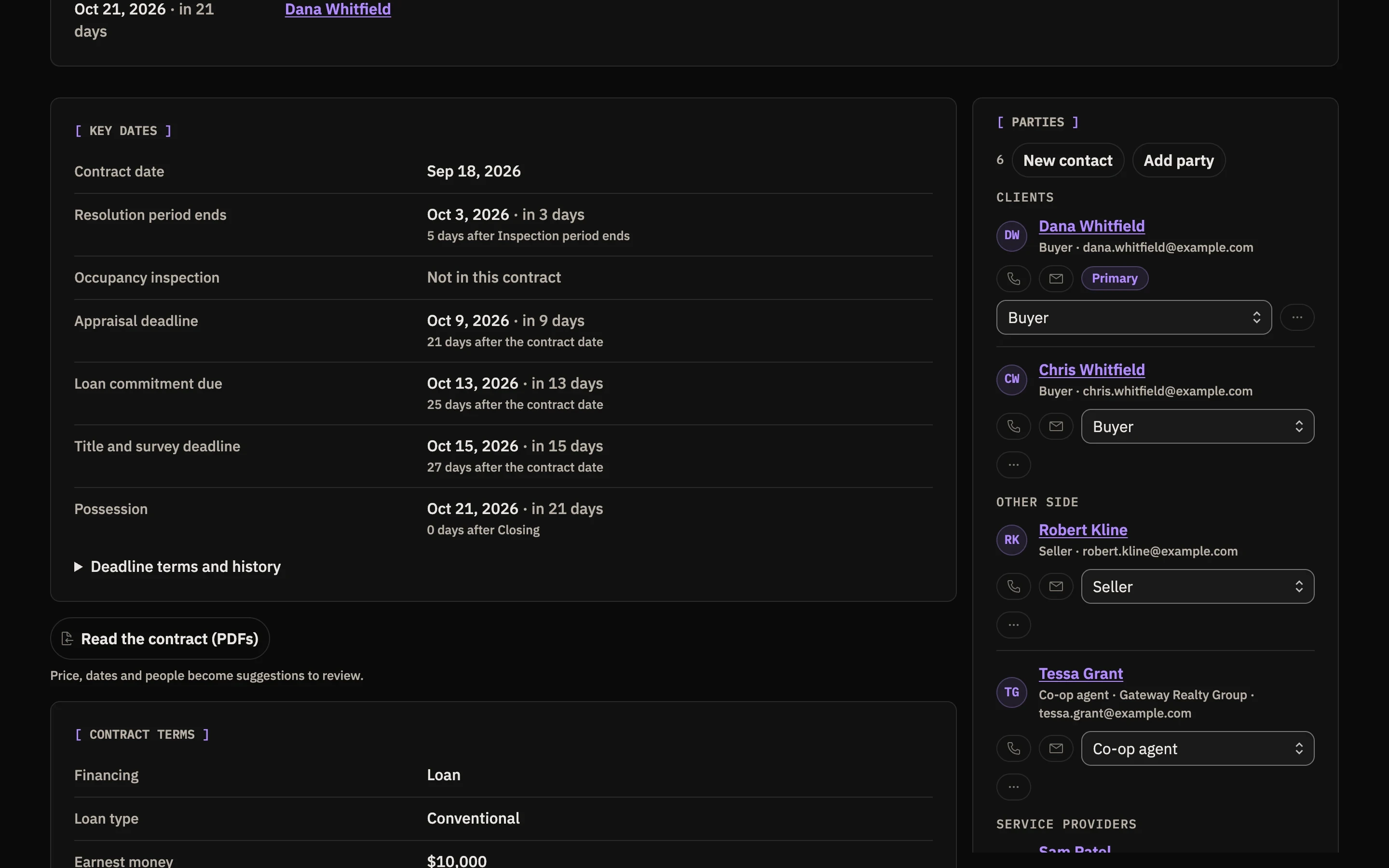Image resolution: width=1389 pixels, height=868 pixels.
Task: Click the 'Conventional' loan type value
Action: (474, 818)
